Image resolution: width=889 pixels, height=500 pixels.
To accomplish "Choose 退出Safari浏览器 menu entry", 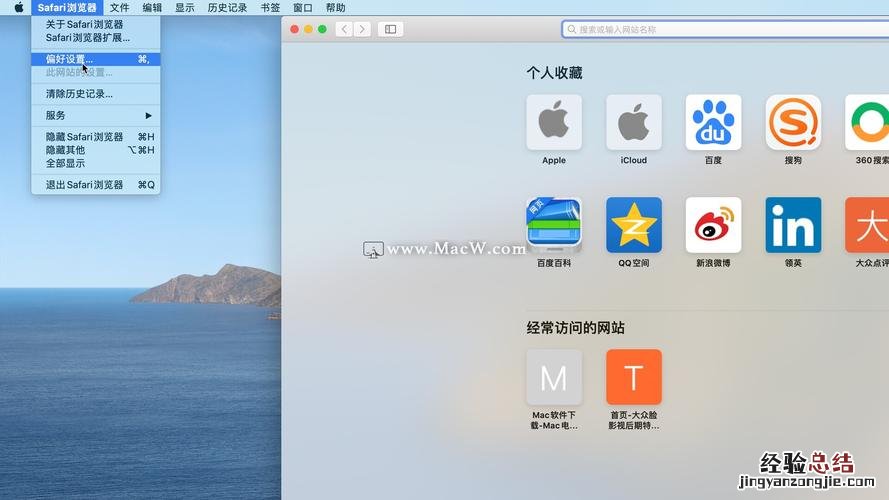I will pos(96,185).
